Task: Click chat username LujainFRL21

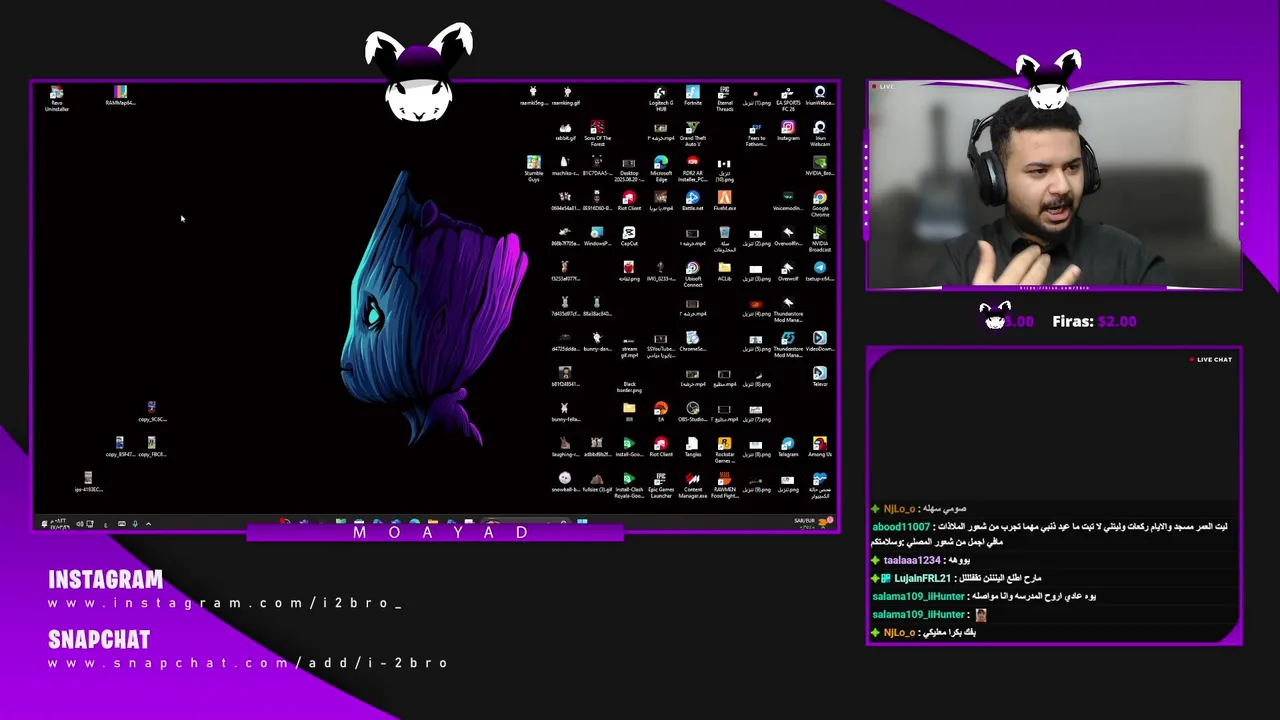Action: pos(922,578)
